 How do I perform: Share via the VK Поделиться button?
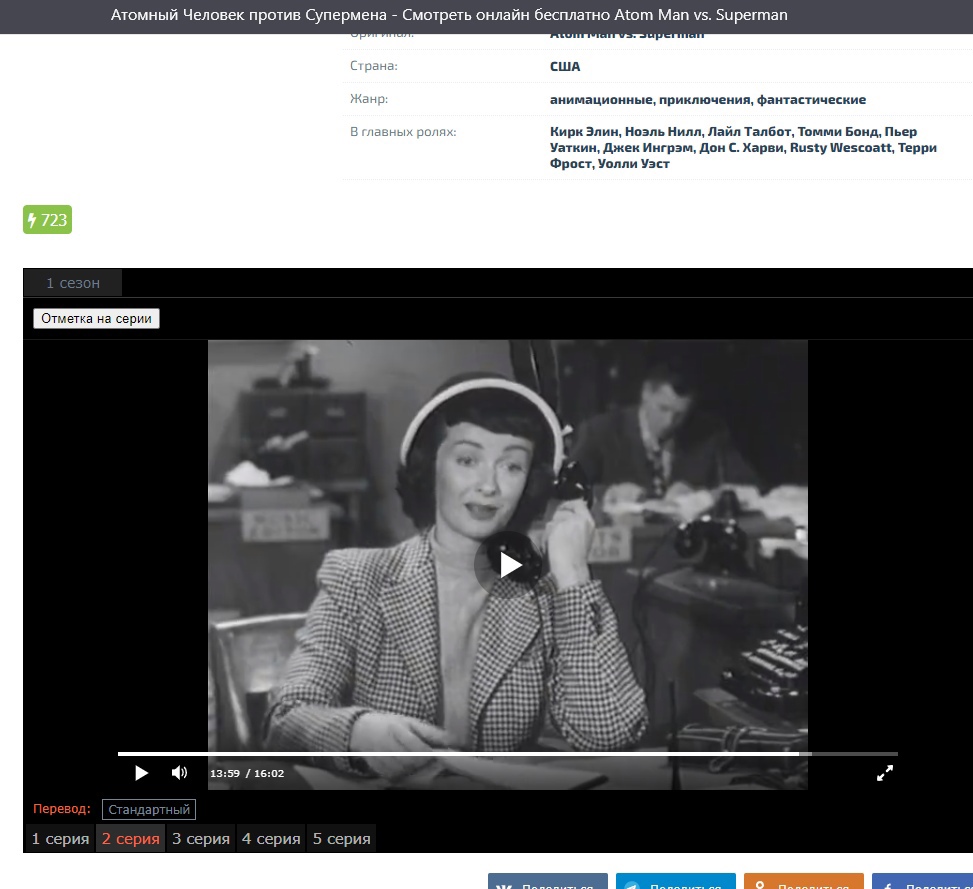547,882
